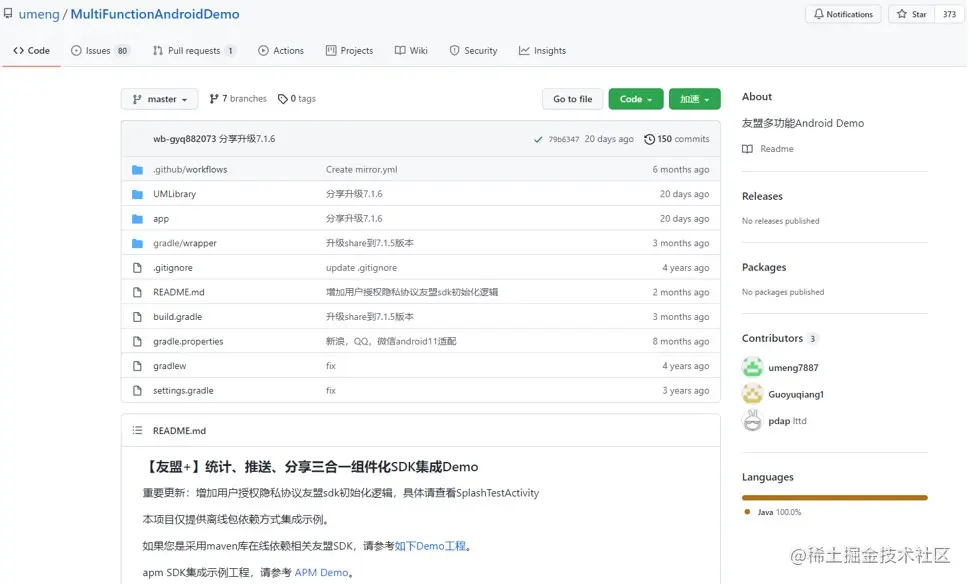Open the update .gitignore commit message

click(362, 268)
